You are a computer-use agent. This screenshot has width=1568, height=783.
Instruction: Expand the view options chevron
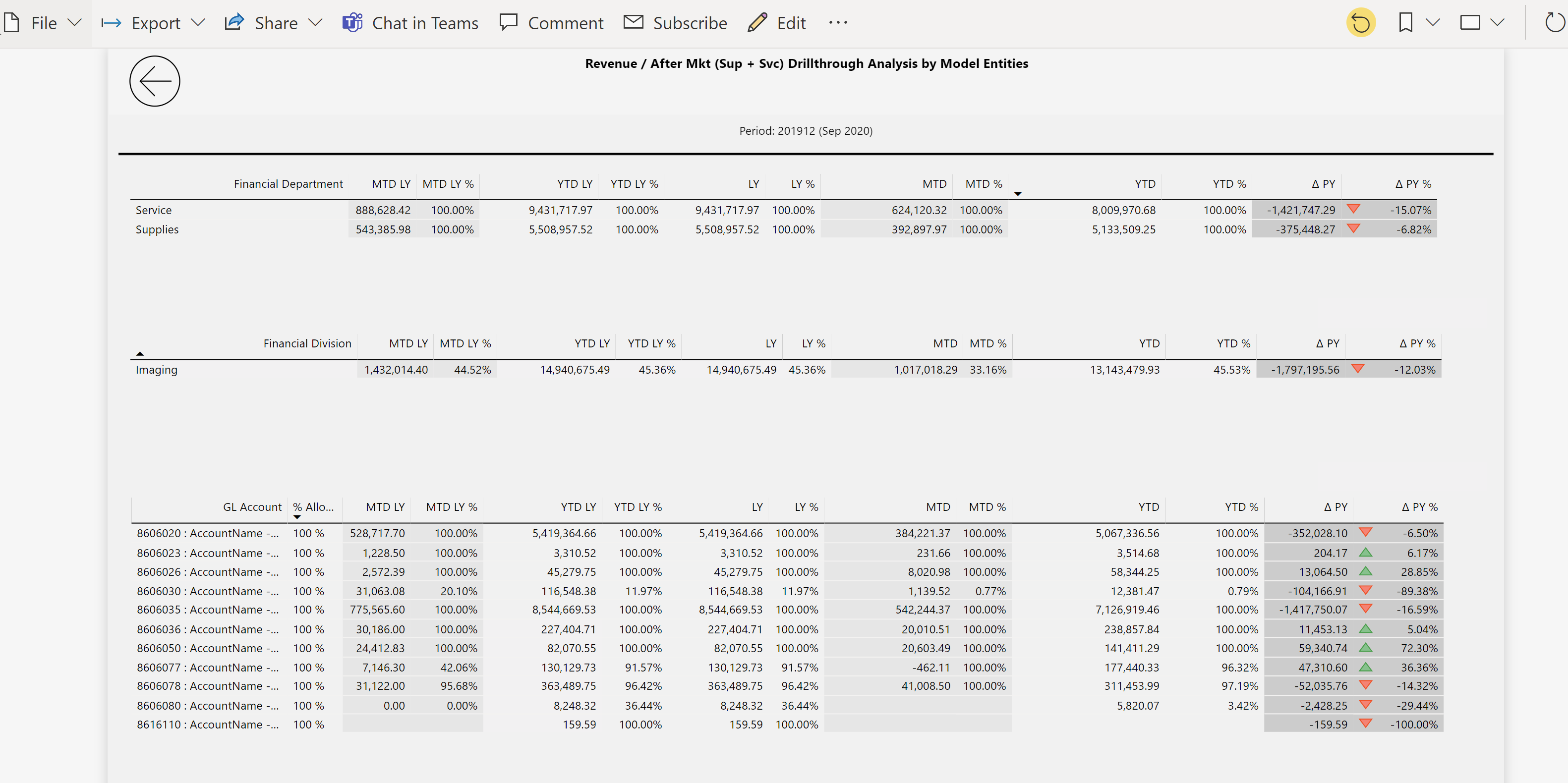(x=1498, y=23)
